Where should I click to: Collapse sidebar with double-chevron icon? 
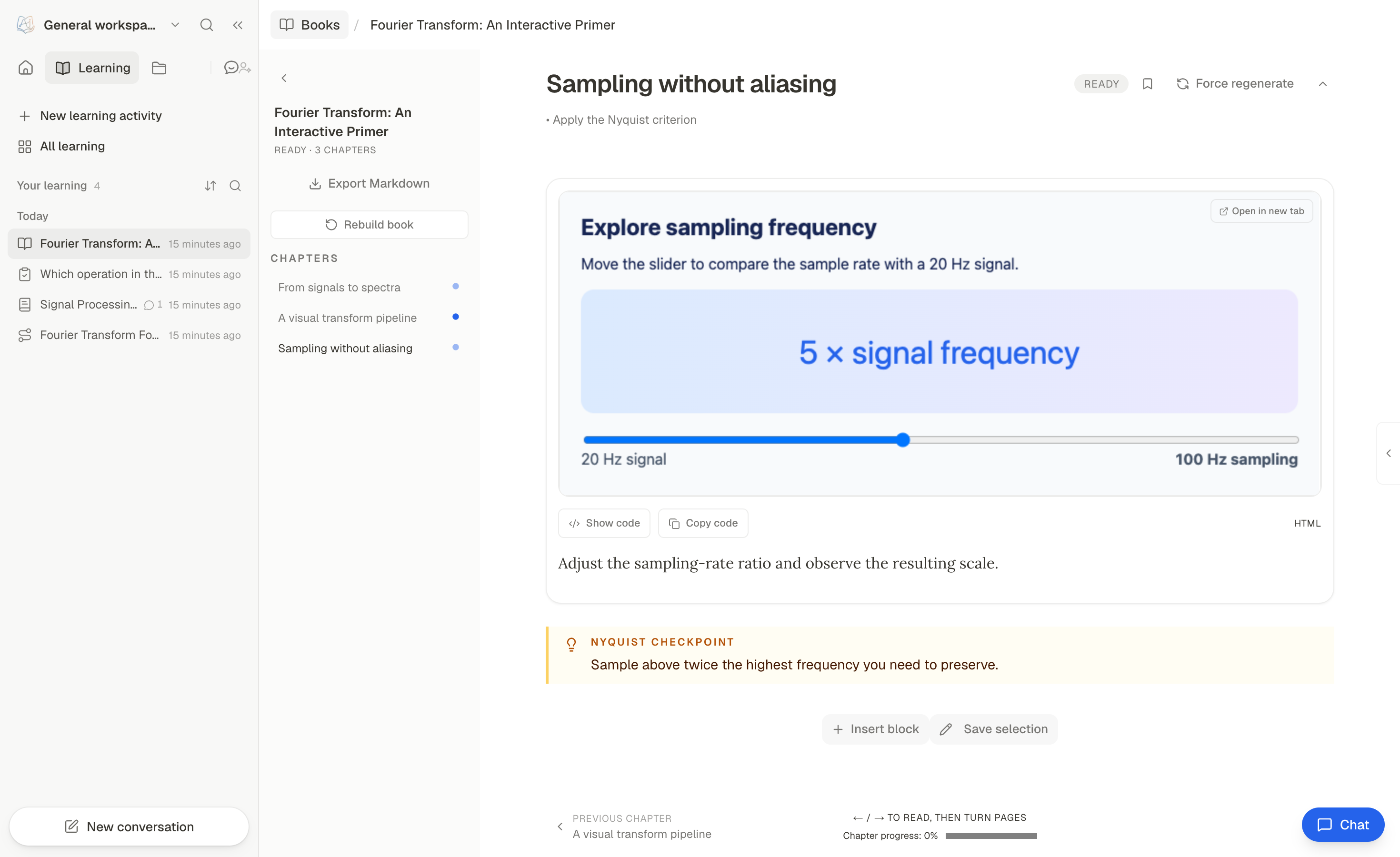[238, 25]
